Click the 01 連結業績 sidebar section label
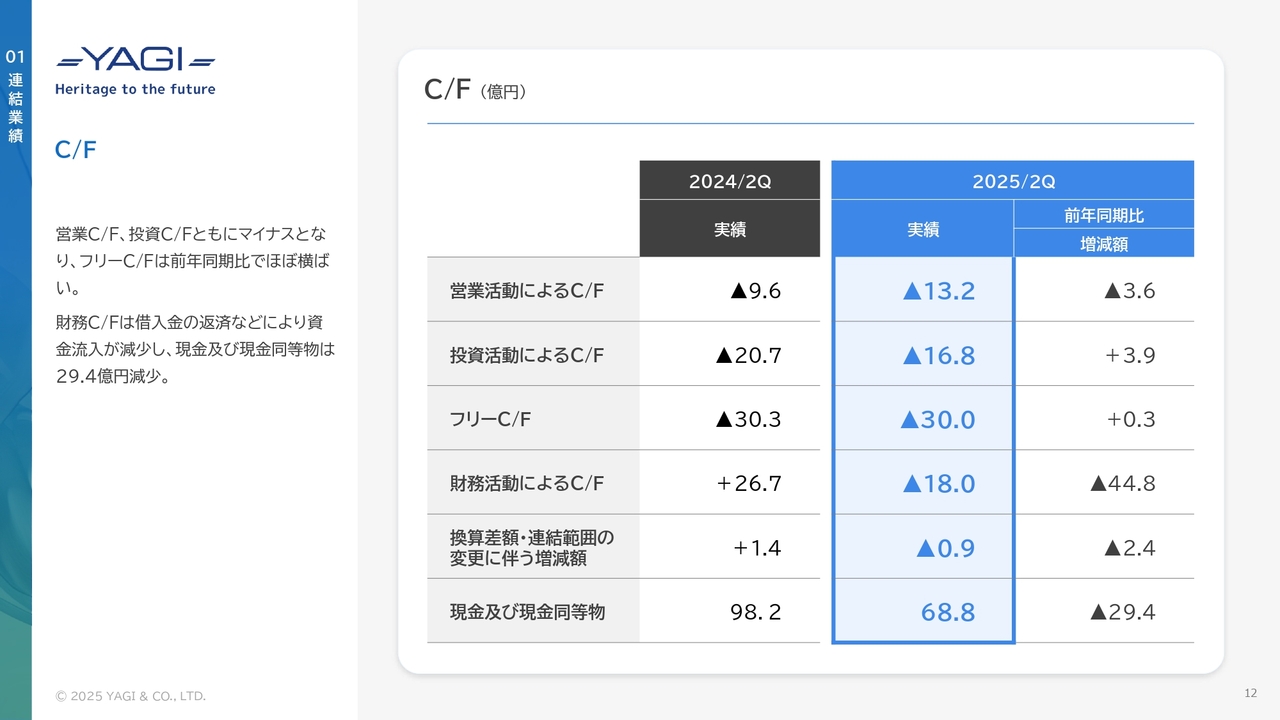Viewport: 1280px width, 720px height. (15, 97)
